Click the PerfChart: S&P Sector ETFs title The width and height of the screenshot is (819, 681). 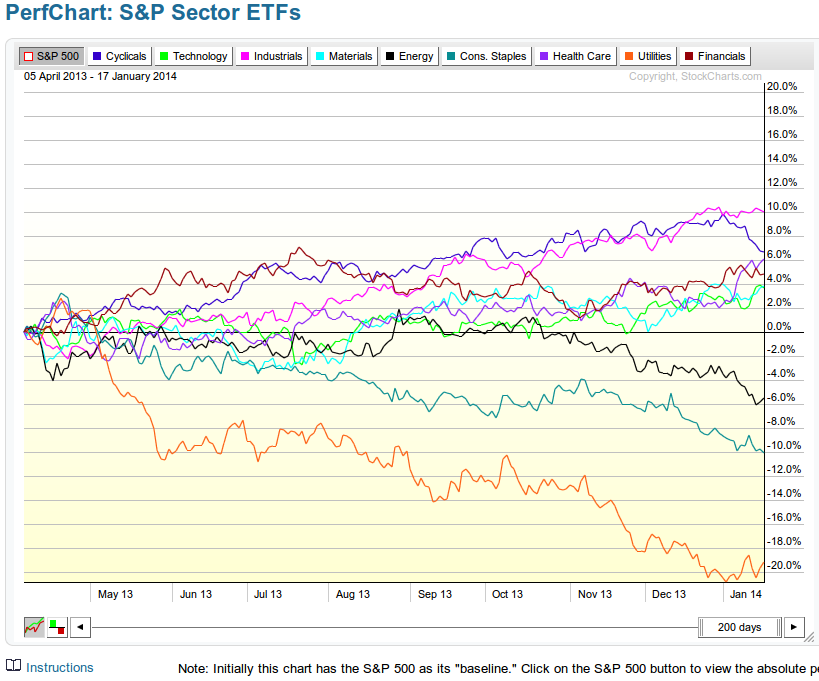153,14
